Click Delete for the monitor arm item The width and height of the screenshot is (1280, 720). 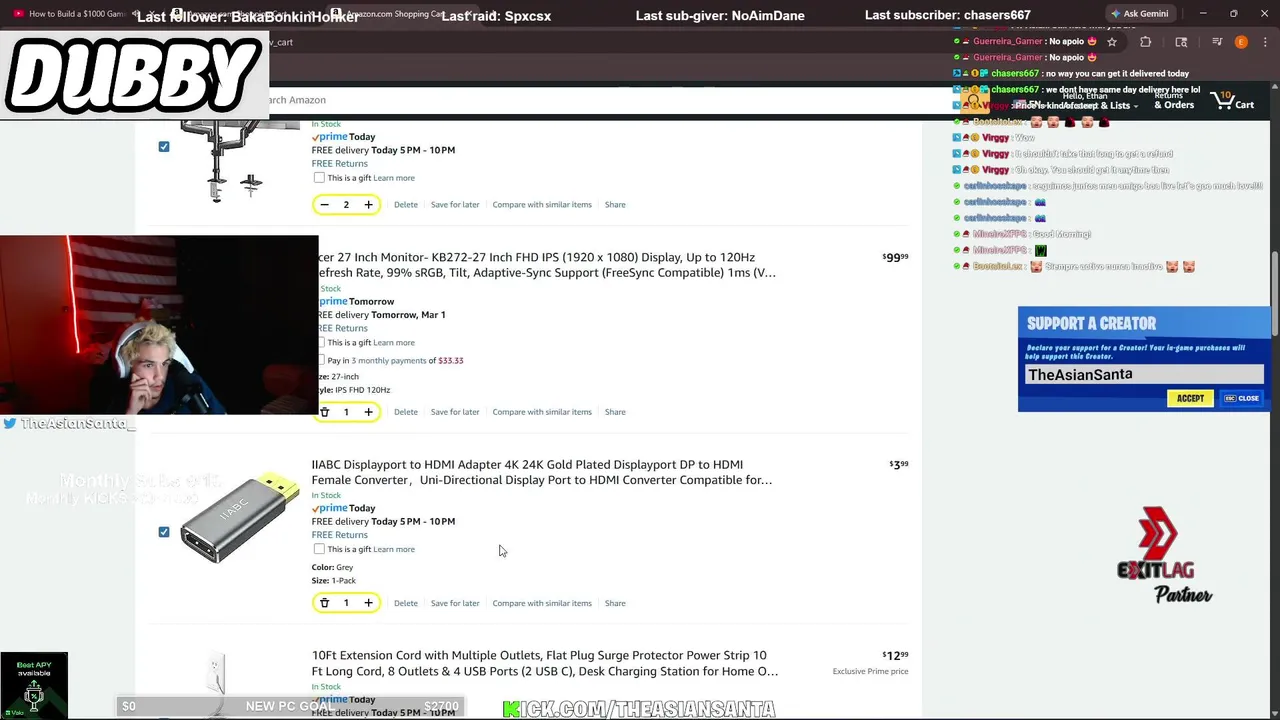pyautogui.click(x=406, y=205)
